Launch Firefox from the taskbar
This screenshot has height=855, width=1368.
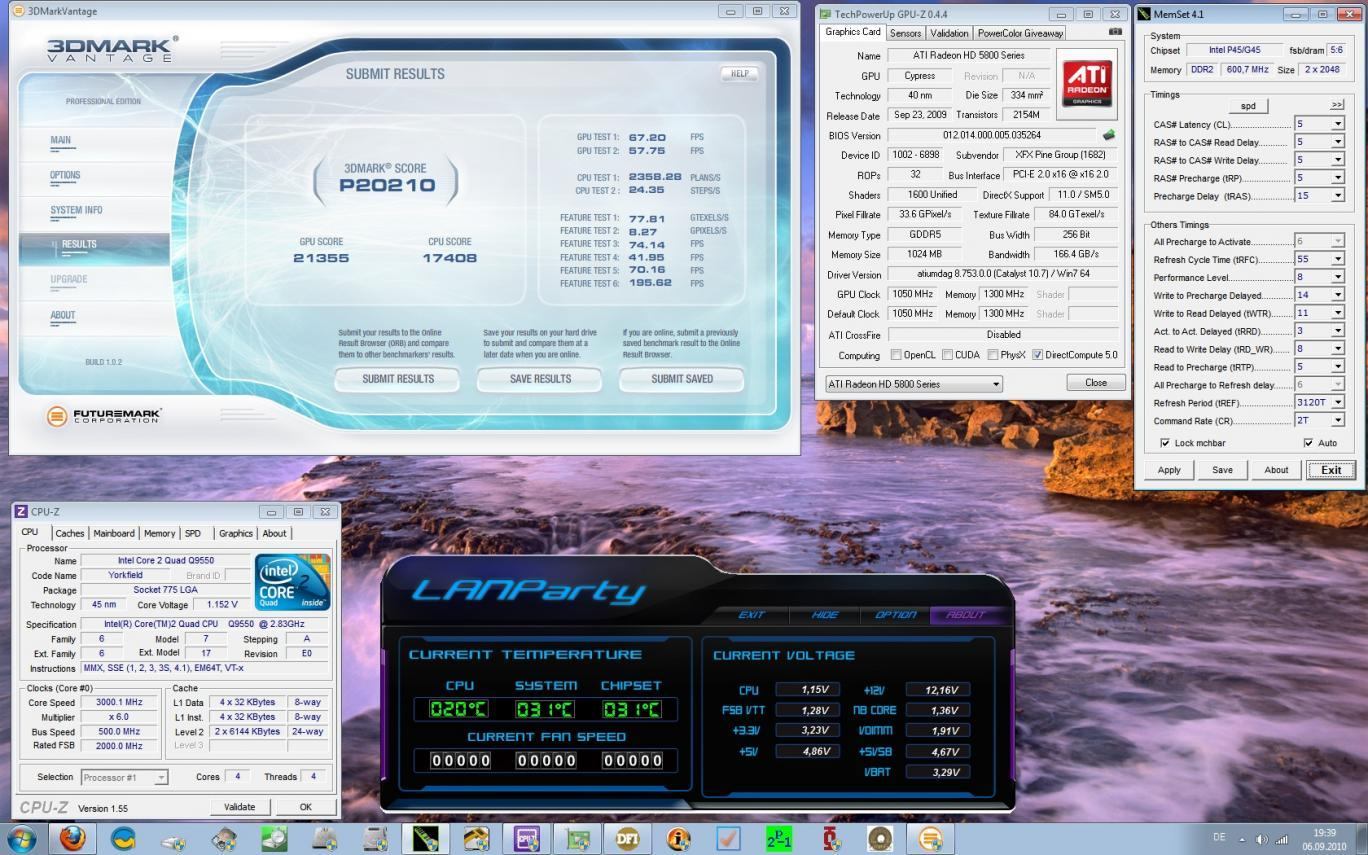tap(72, 838)
